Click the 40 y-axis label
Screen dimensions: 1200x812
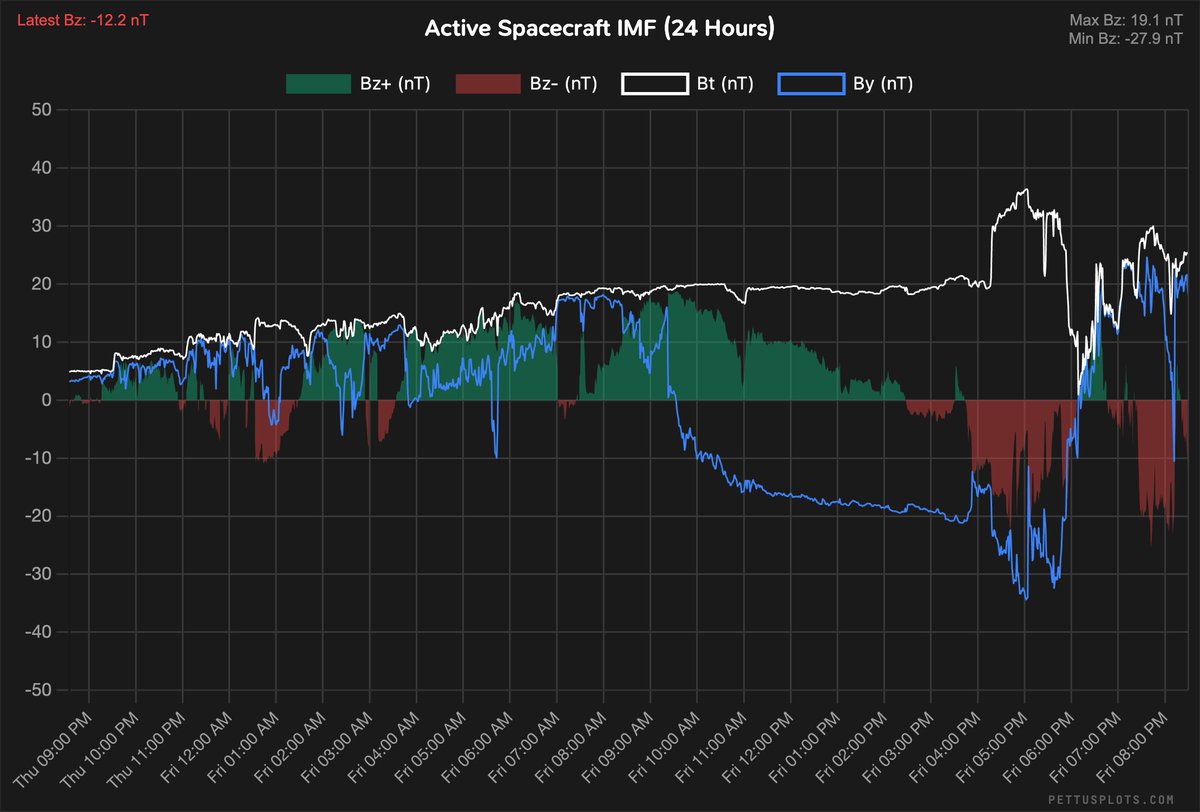pos(42,168)
